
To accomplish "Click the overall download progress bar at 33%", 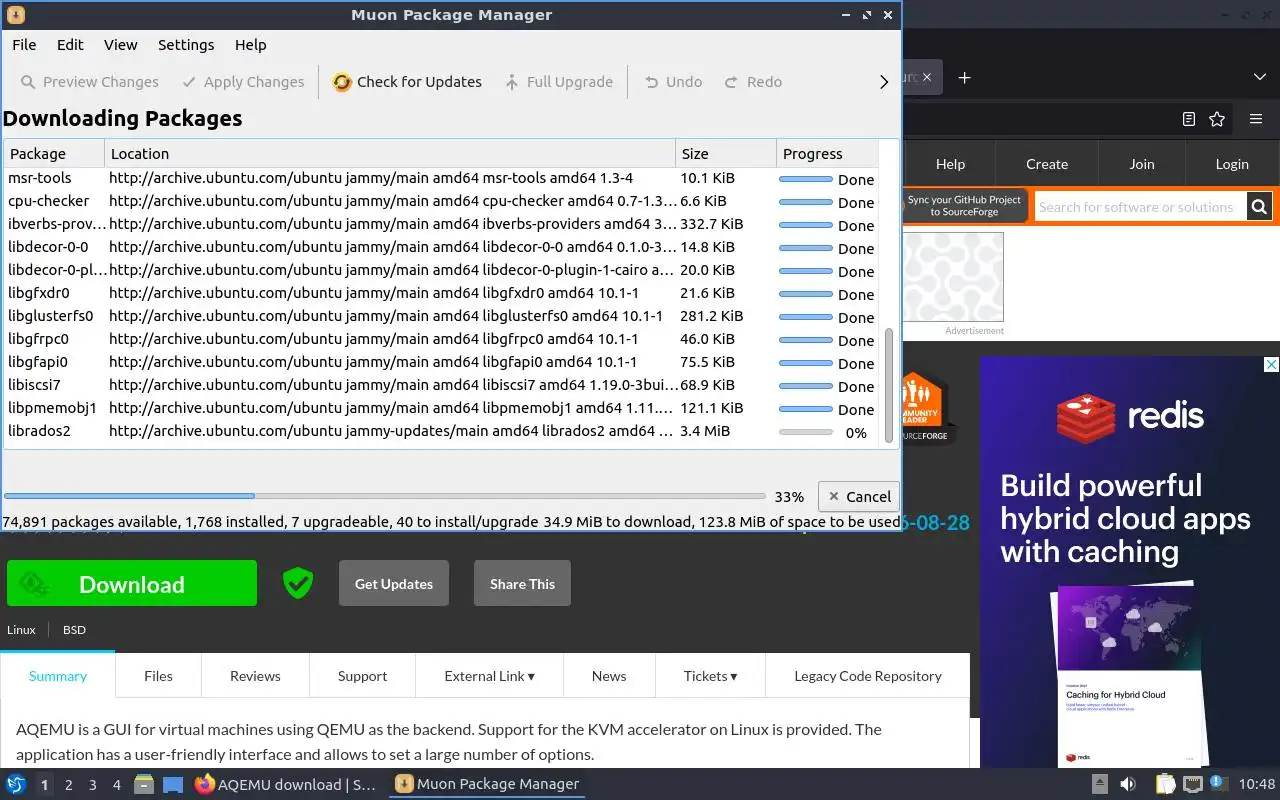I will [x=385, y=496].
